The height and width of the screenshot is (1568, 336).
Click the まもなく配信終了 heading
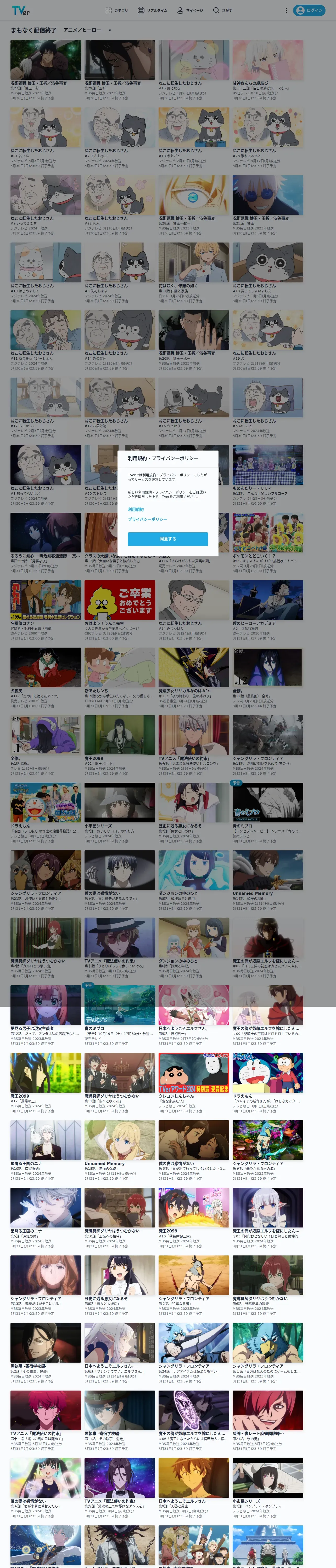coord(33,30)
